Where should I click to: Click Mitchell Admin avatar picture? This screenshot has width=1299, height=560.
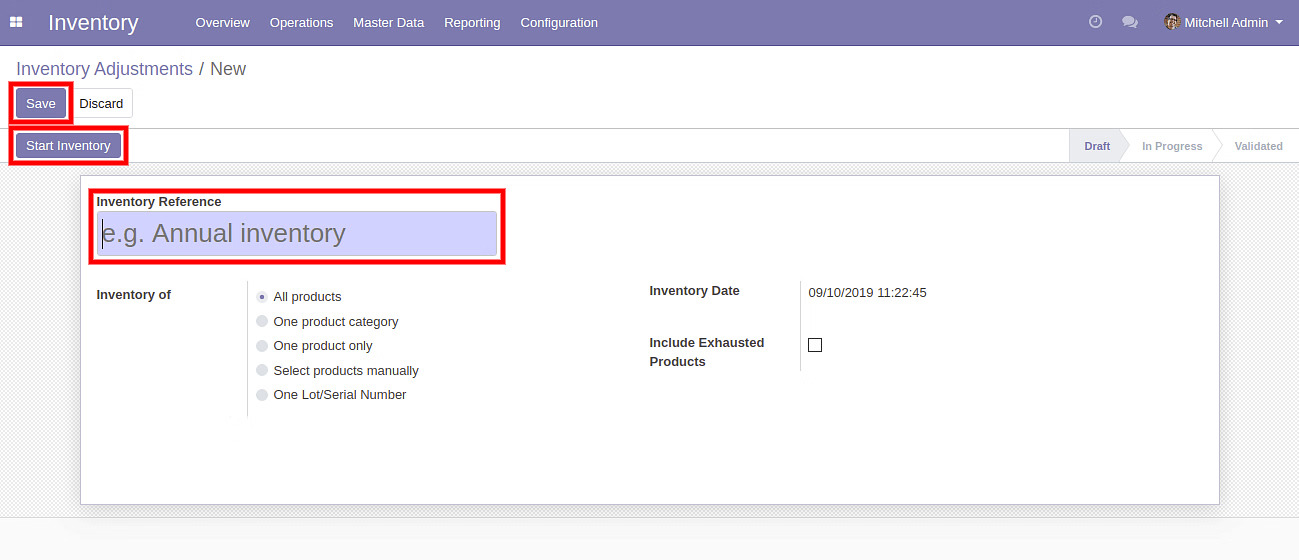point(1172,22)
